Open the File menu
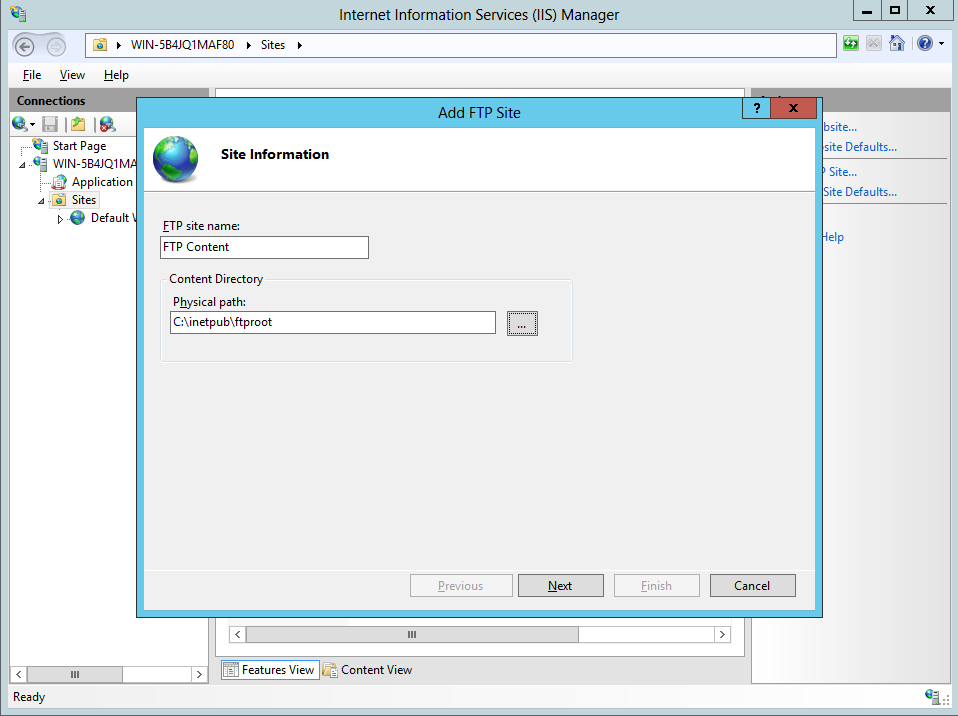 (32, 75)
